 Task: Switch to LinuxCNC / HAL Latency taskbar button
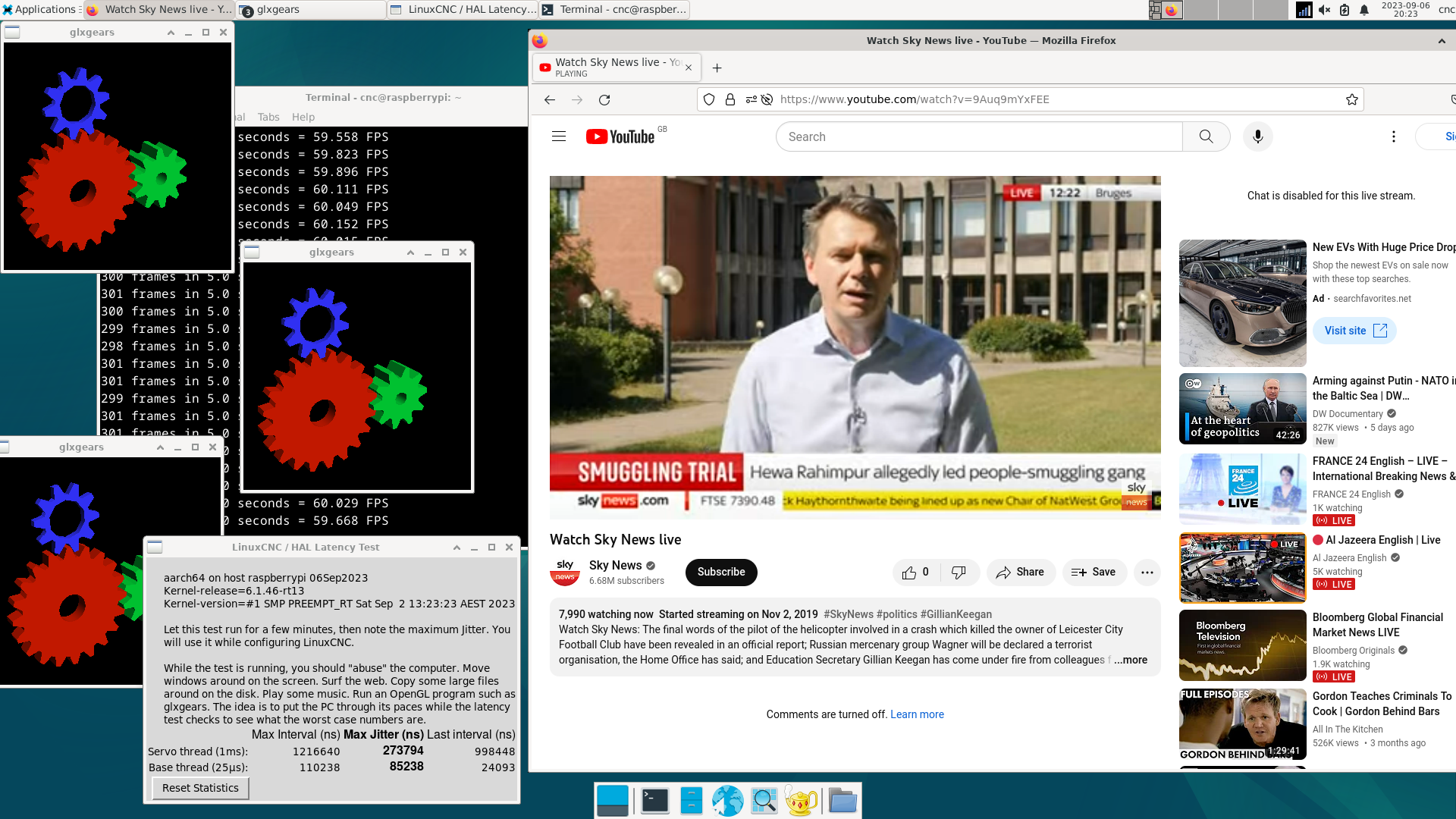point(463,9)
